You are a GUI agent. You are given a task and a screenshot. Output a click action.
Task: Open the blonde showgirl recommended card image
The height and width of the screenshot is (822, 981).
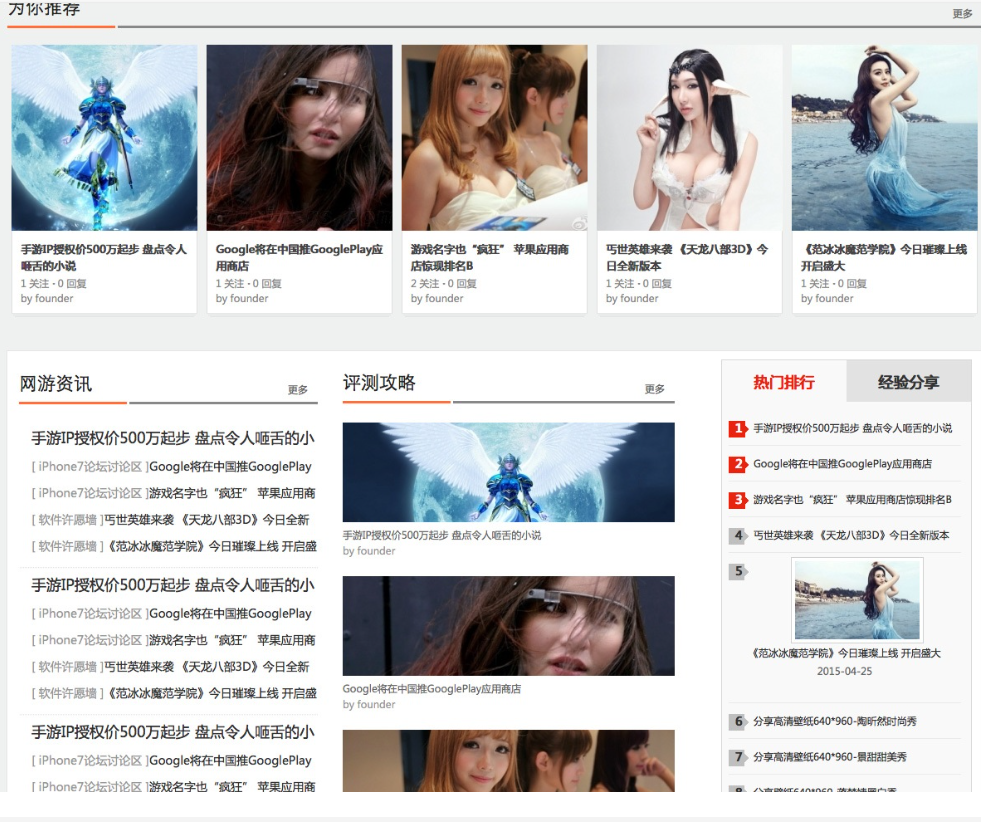click(x=494, y=138)
